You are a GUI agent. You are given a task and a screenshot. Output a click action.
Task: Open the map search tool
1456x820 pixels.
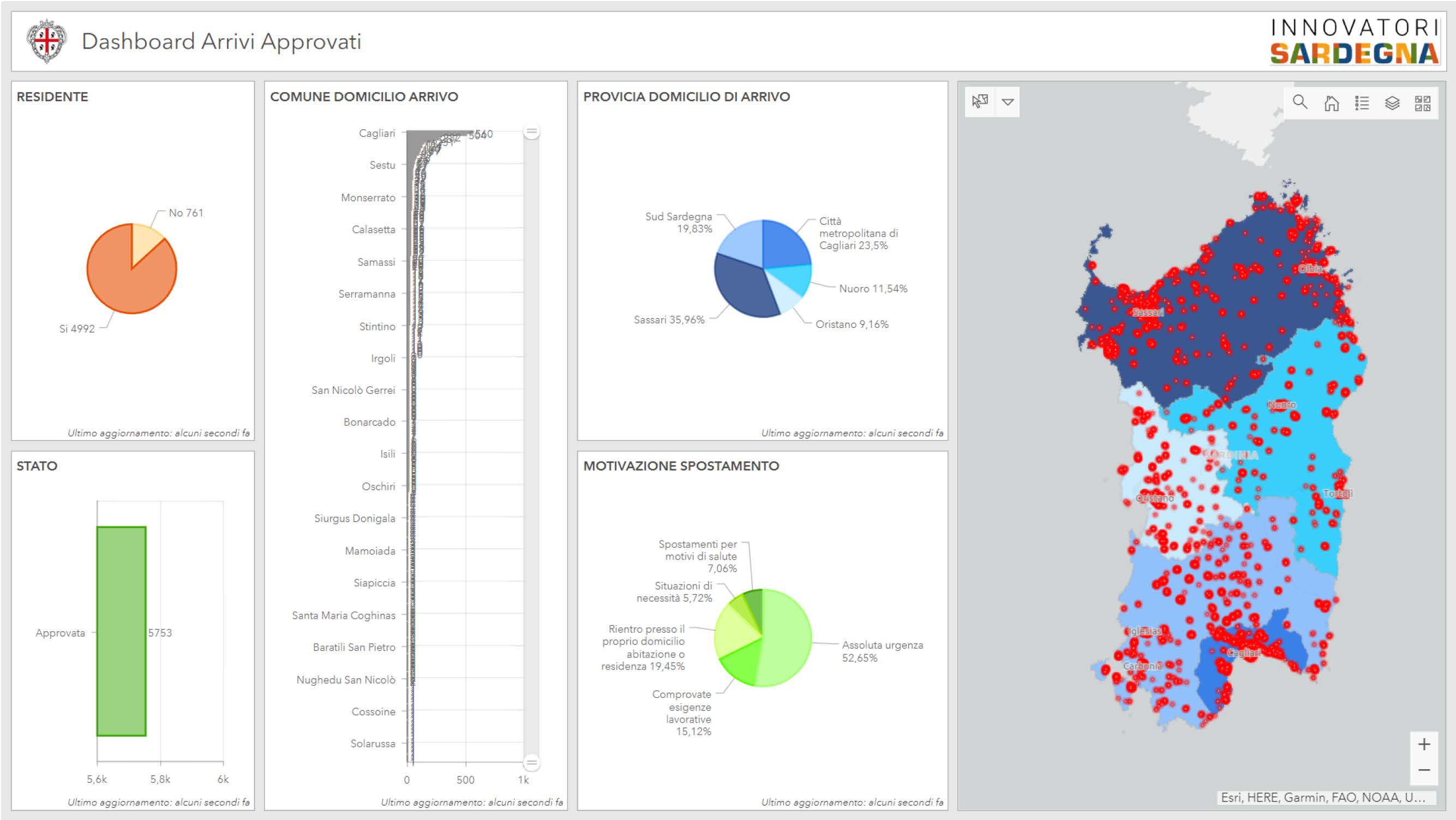pos(1299,102)
